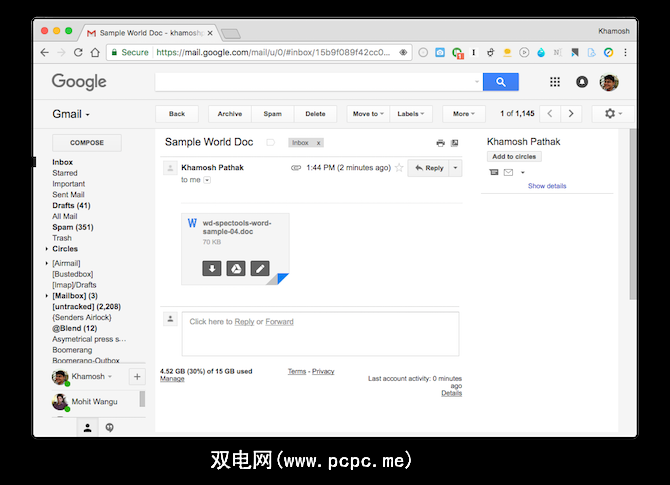Email this contact envelope icon

508,172
